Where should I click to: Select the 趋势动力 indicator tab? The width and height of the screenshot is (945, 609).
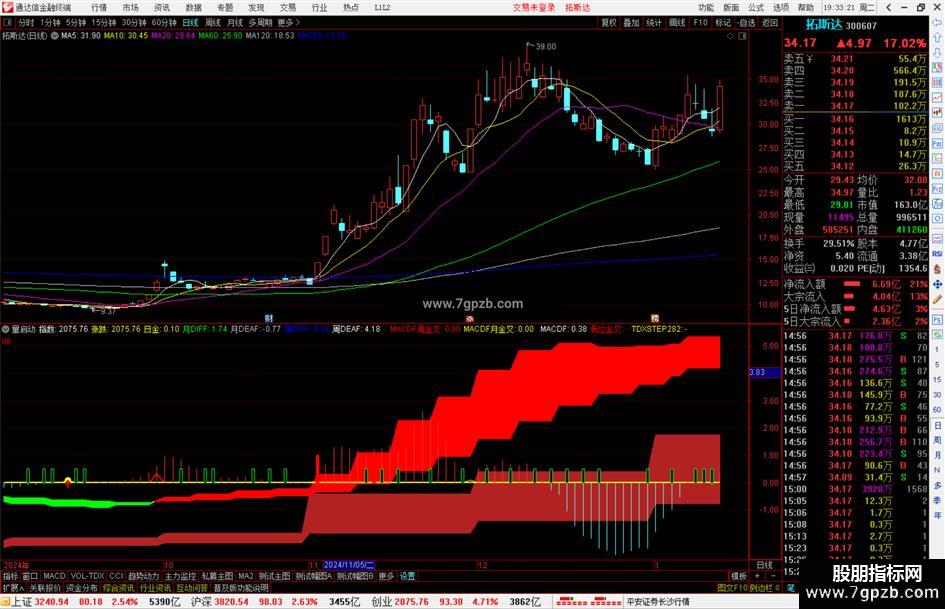pos(143,576)
